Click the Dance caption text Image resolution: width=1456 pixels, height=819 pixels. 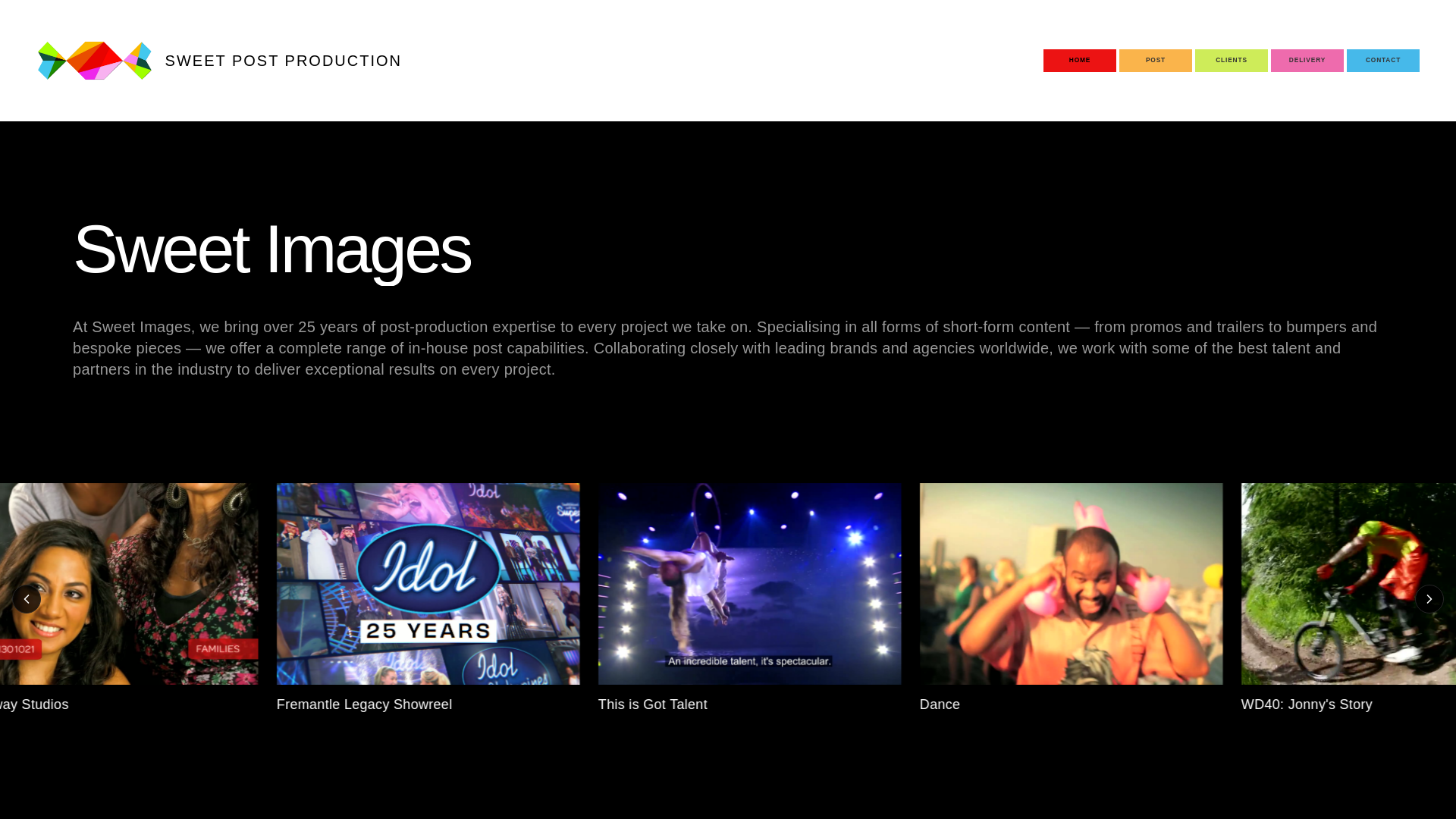pyautogui.click(x=940, y=704)
